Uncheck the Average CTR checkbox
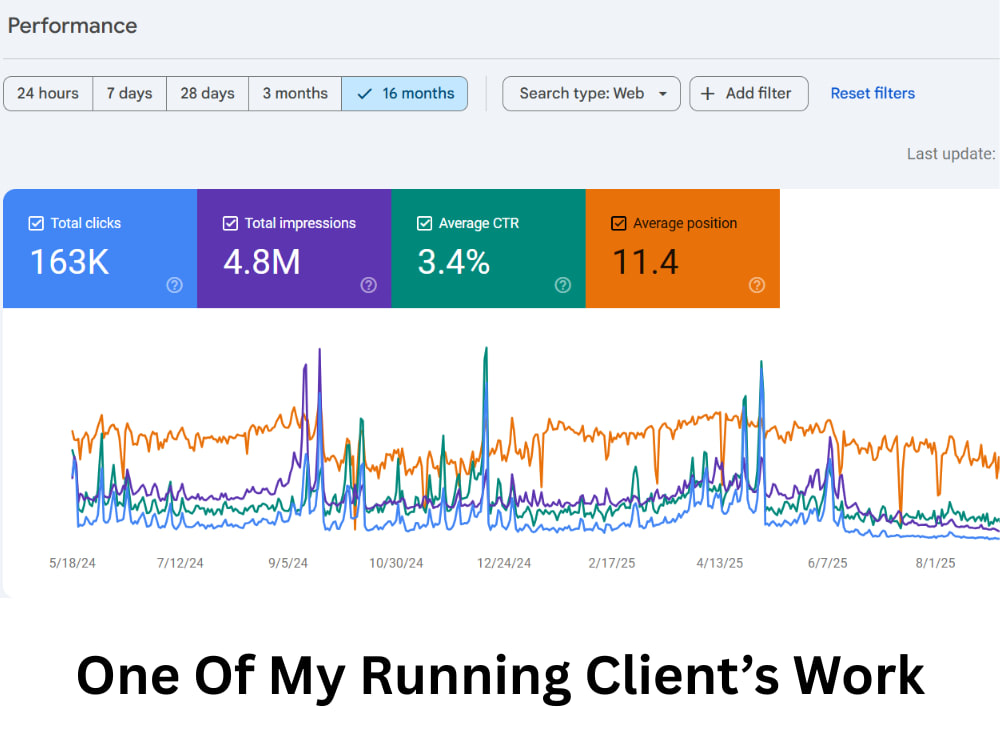Viewport: 1000px width, 750px height. click(424, 223)
